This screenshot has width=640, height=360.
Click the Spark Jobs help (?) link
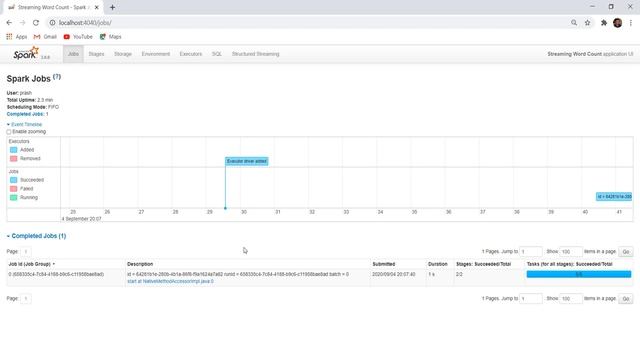click(57, 77)
